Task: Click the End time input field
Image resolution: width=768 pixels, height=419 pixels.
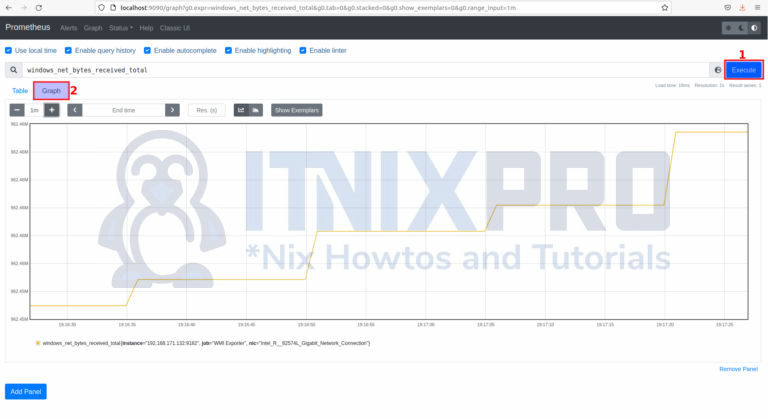Action: [x=123, y=110]
